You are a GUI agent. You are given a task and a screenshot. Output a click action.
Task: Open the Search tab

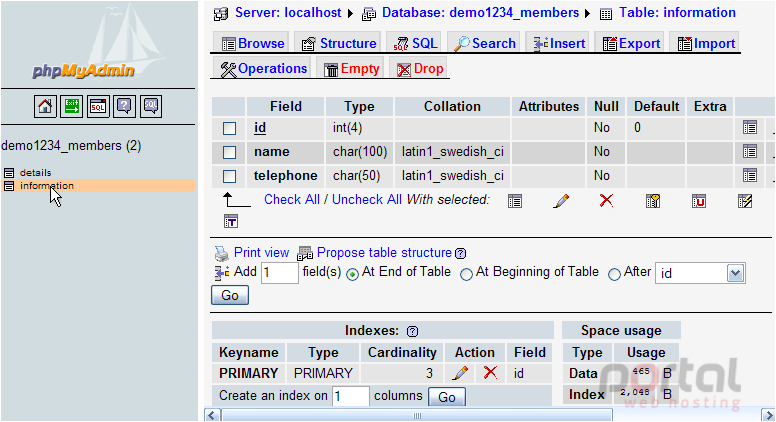(x=484, y=44)
